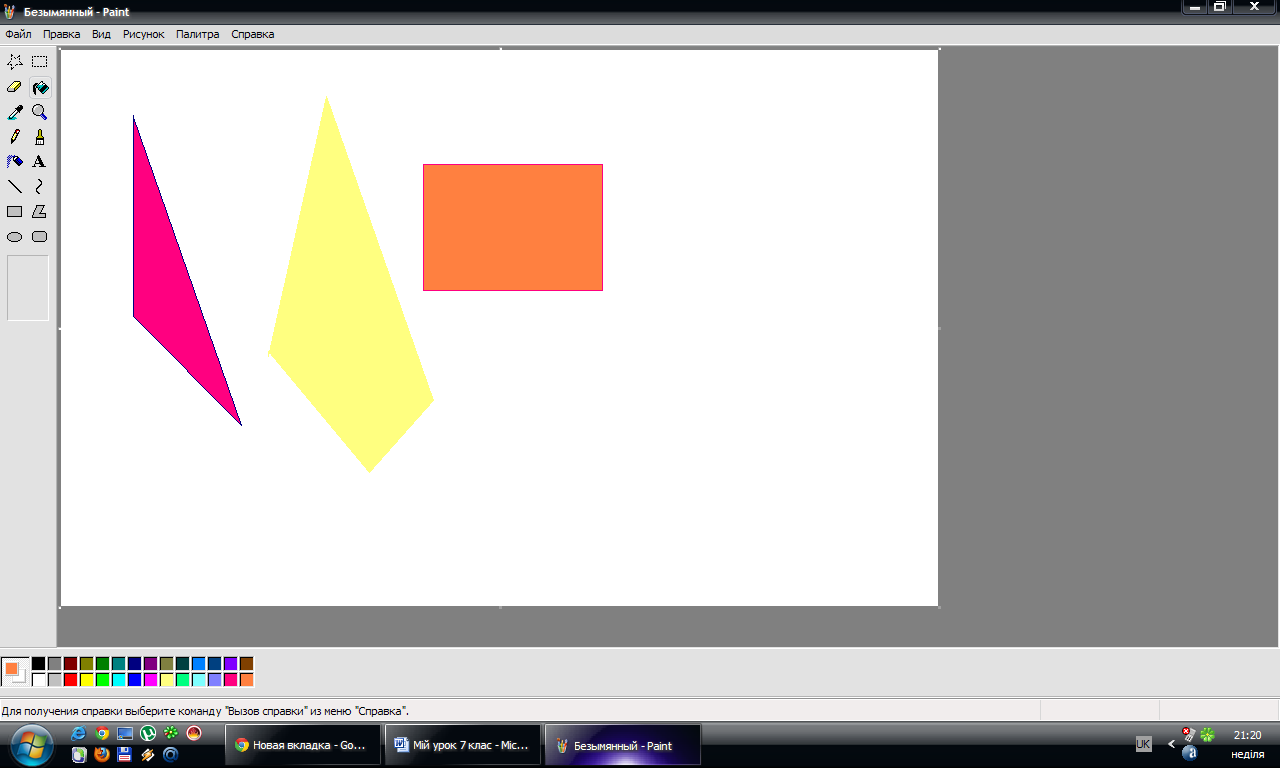The width and height of the screenshot is (1280, 768).
Task: Open the Палитра menu
Action: (197, 34)
